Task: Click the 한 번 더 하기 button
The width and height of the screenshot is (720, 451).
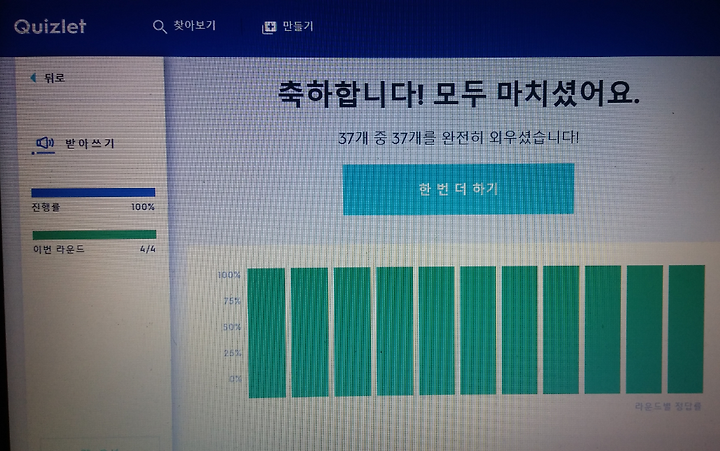Action: [x=458, y=189]
